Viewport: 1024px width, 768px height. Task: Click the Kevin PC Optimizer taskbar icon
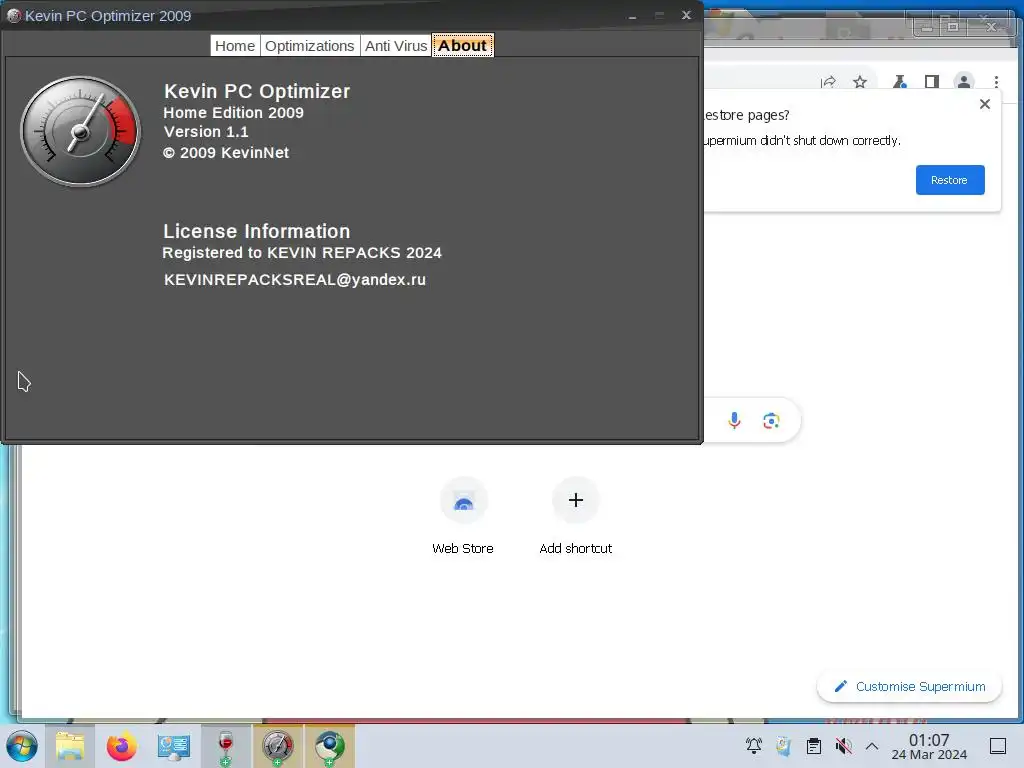point(278,746)
